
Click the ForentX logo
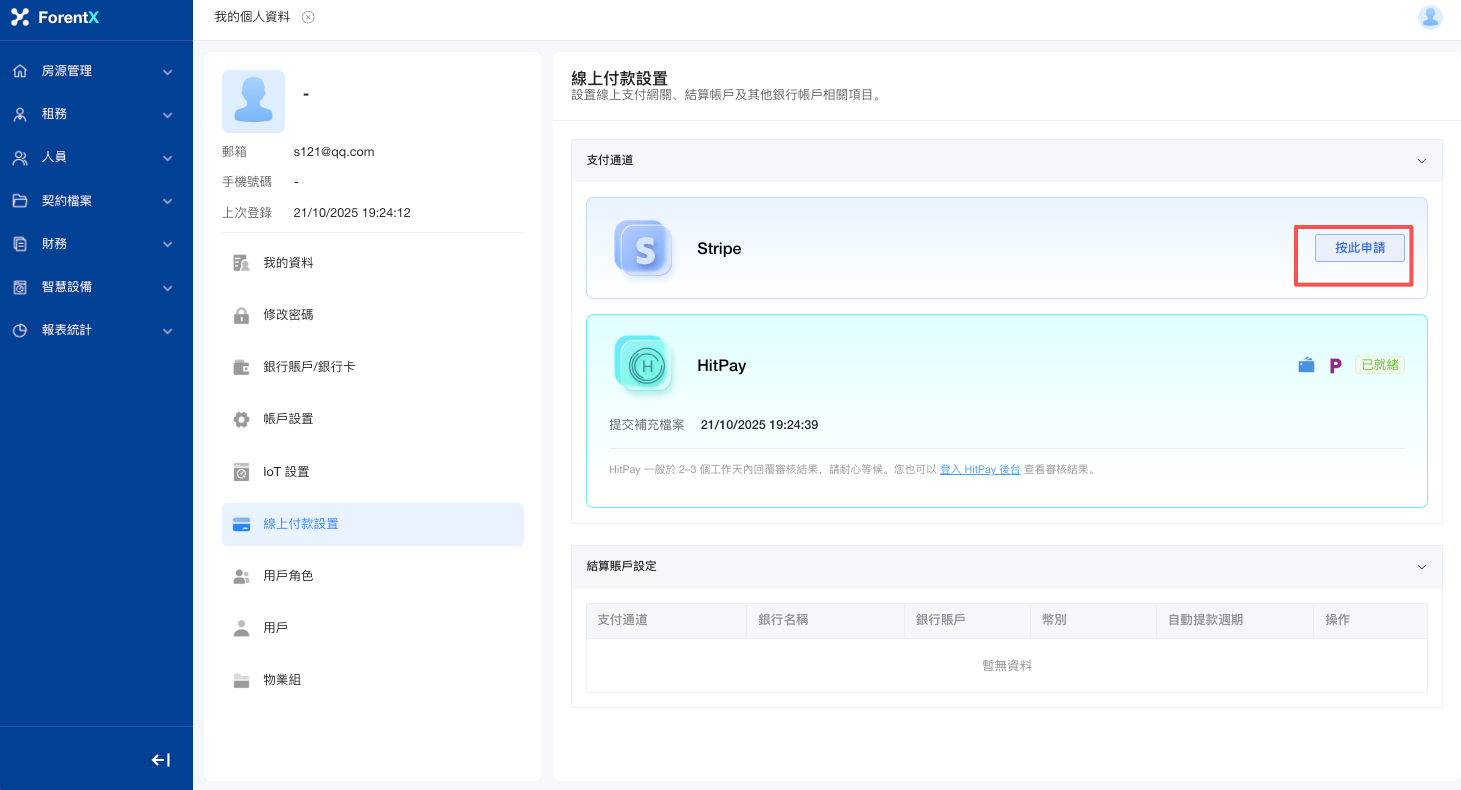(x=55, y=18)
